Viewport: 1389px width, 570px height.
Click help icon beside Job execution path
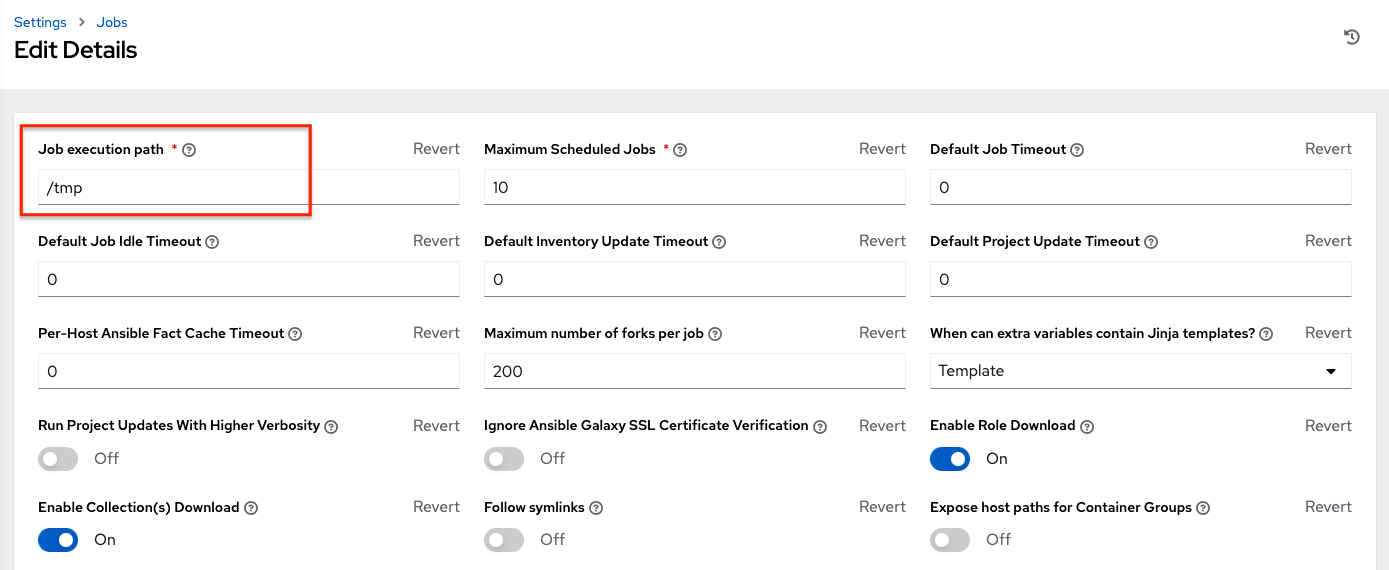(x=189, y=150)
